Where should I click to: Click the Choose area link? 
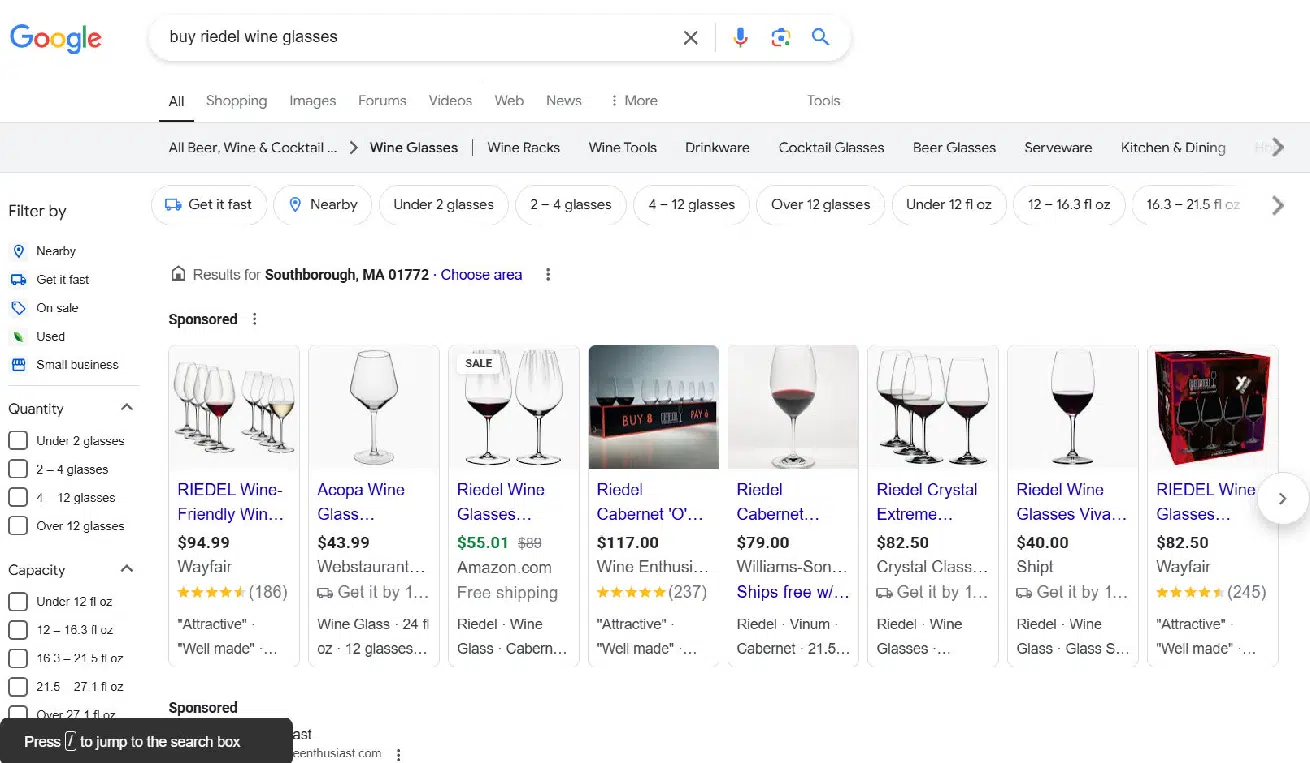(x=481, y=274)
